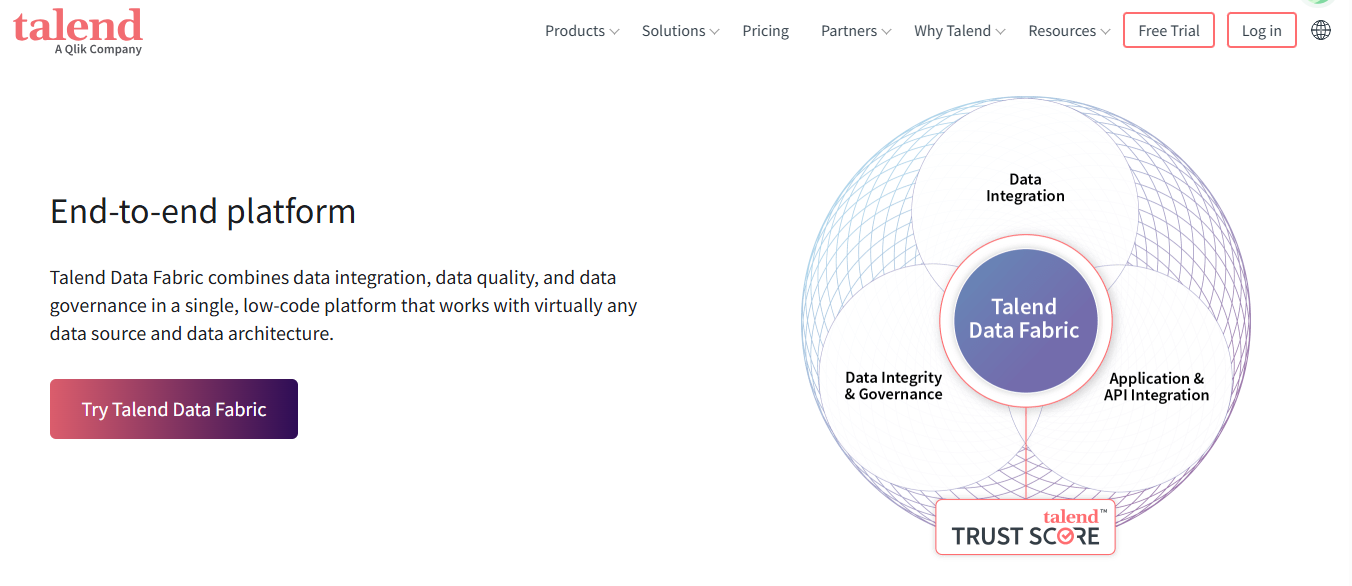Expand the Resources chevron arrow
Screen dimensions: 1352x586
1105,32
